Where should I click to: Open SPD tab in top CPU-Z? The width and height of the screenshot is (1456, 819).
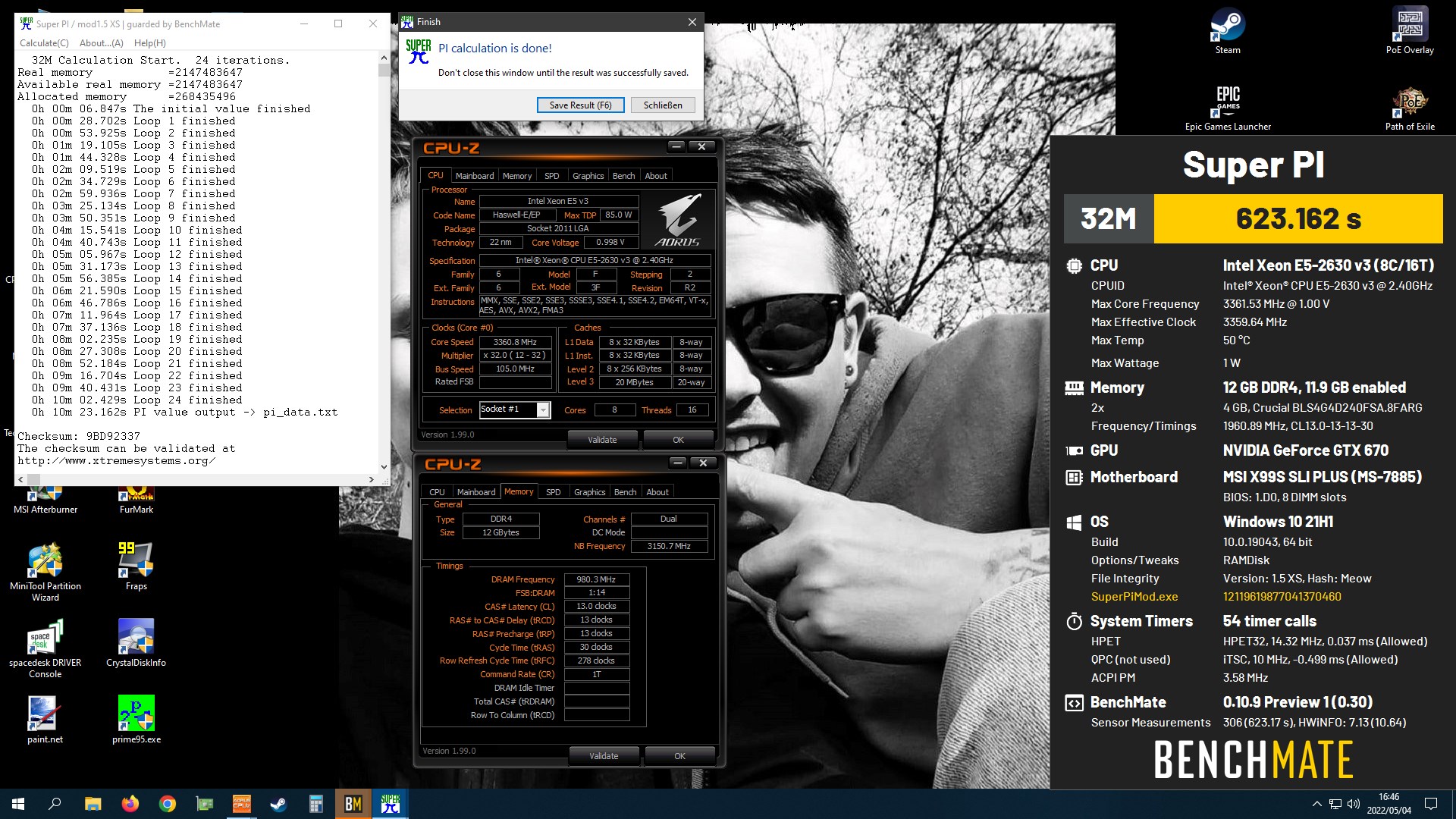(x=552, y=176)
